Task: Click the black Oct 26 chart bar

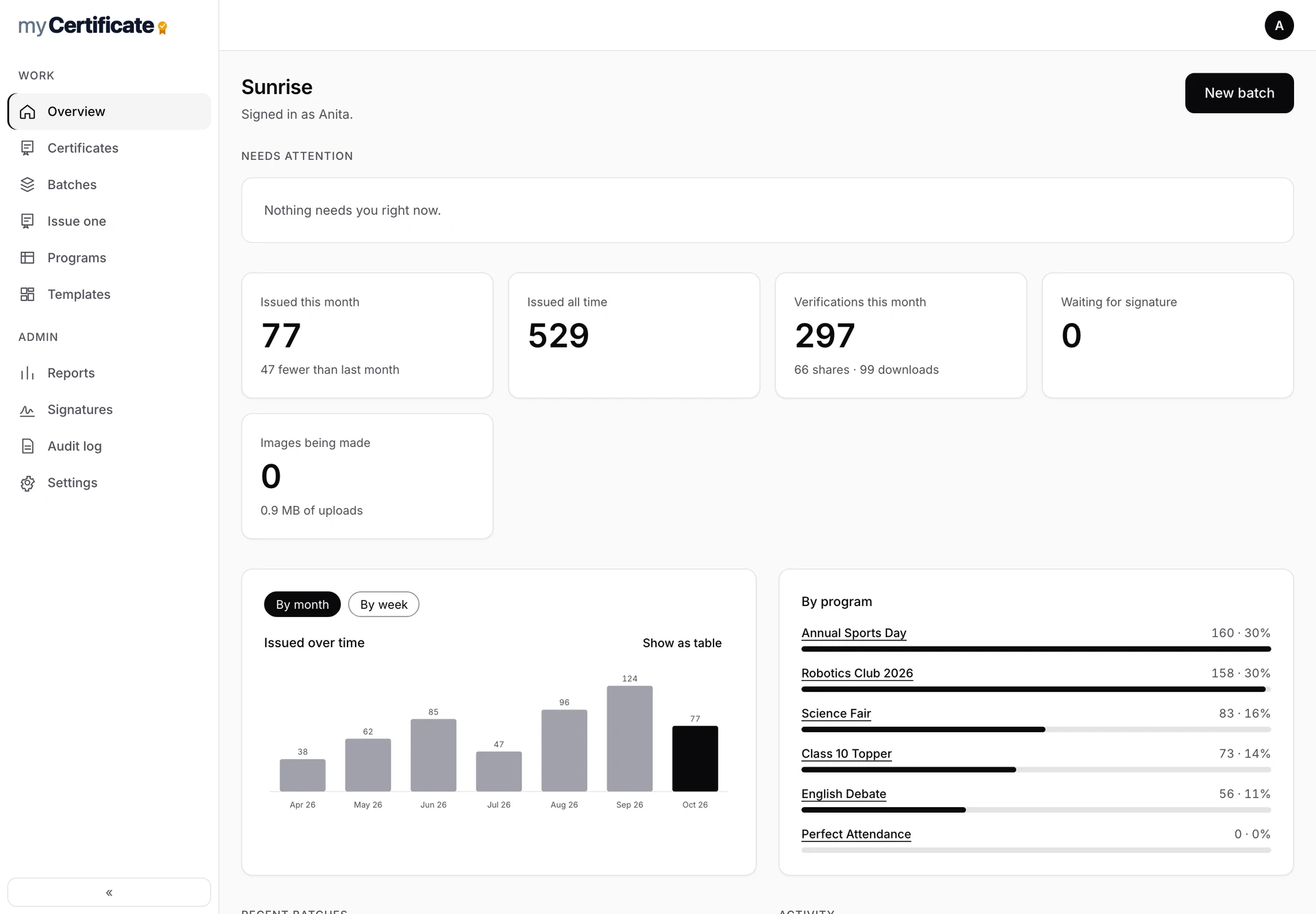Action: (695, 758)
